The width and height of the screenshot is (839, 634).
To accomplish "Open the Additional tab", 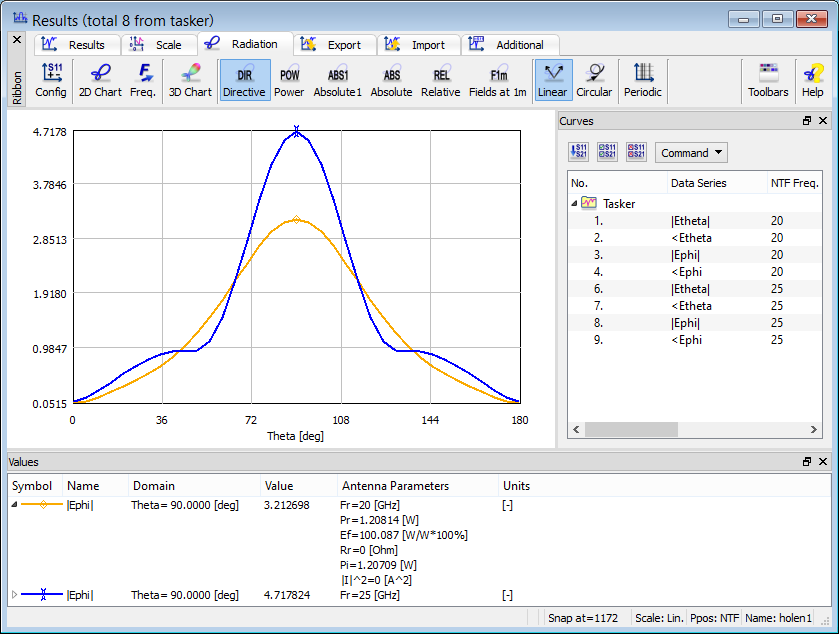I will point(508,45).
